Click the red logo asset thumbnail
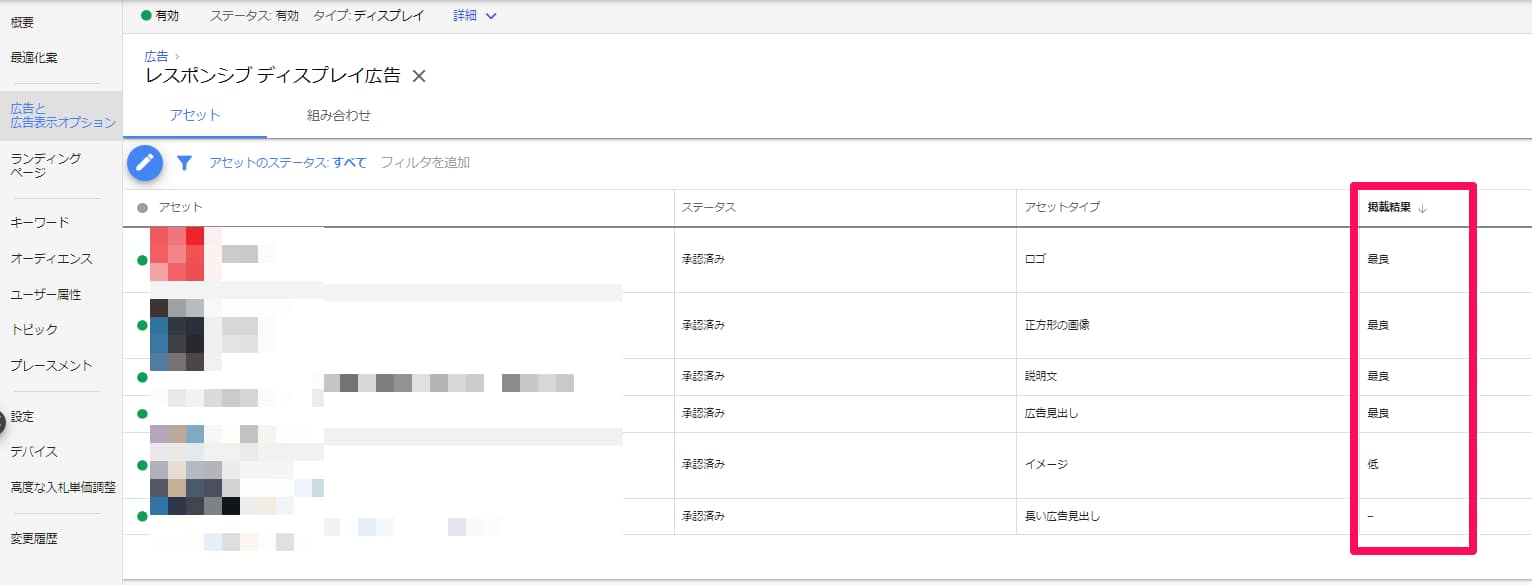This screenshot has height=585, width=1532. [x=177, y=255]
